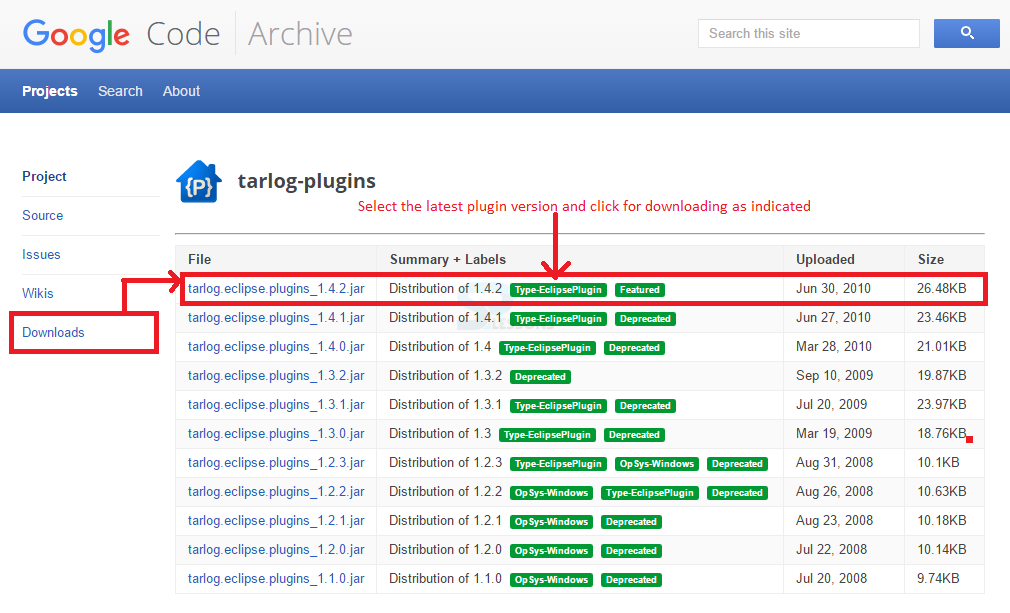The image size is (1010, 613).
Task: Download tarlog.eclipse.plugins_1.4.0.jar
Action: pyautogui.click(x=276, y=347)
